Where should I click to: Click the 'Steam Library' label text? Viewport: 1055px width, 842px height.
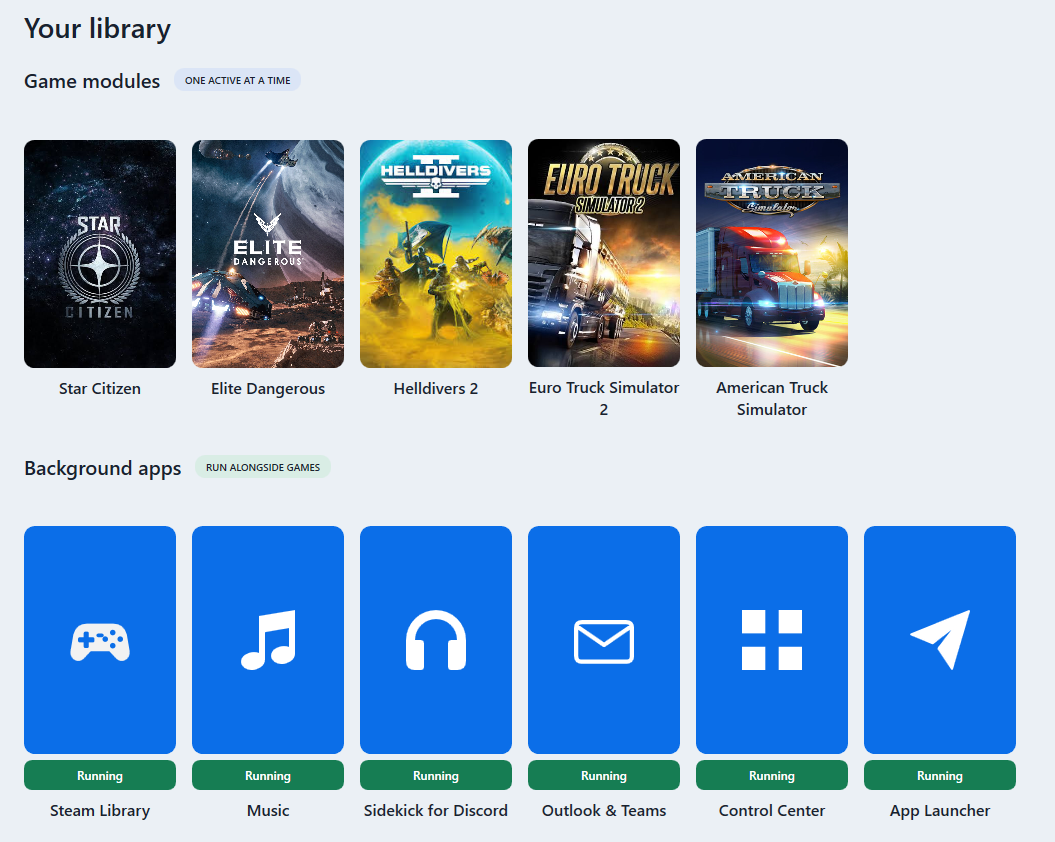click(x=100, y=810)
